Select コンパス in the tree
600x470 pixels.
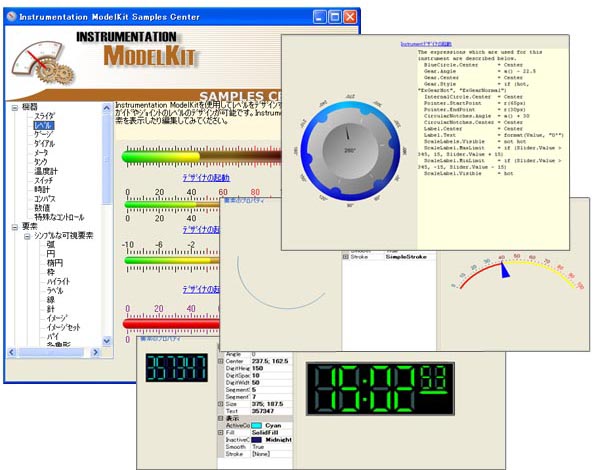[45, 199]
